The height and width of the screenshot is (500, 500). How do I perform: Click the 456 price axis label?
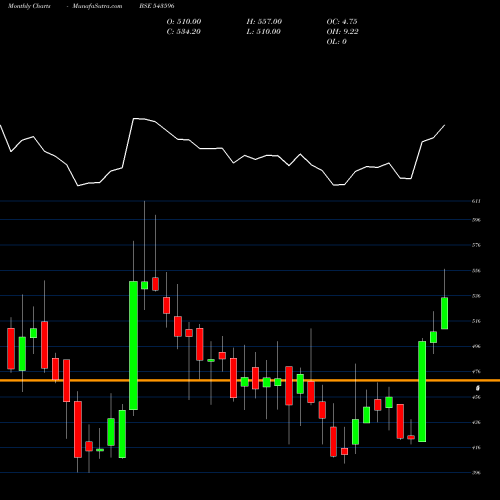point(476,397)
